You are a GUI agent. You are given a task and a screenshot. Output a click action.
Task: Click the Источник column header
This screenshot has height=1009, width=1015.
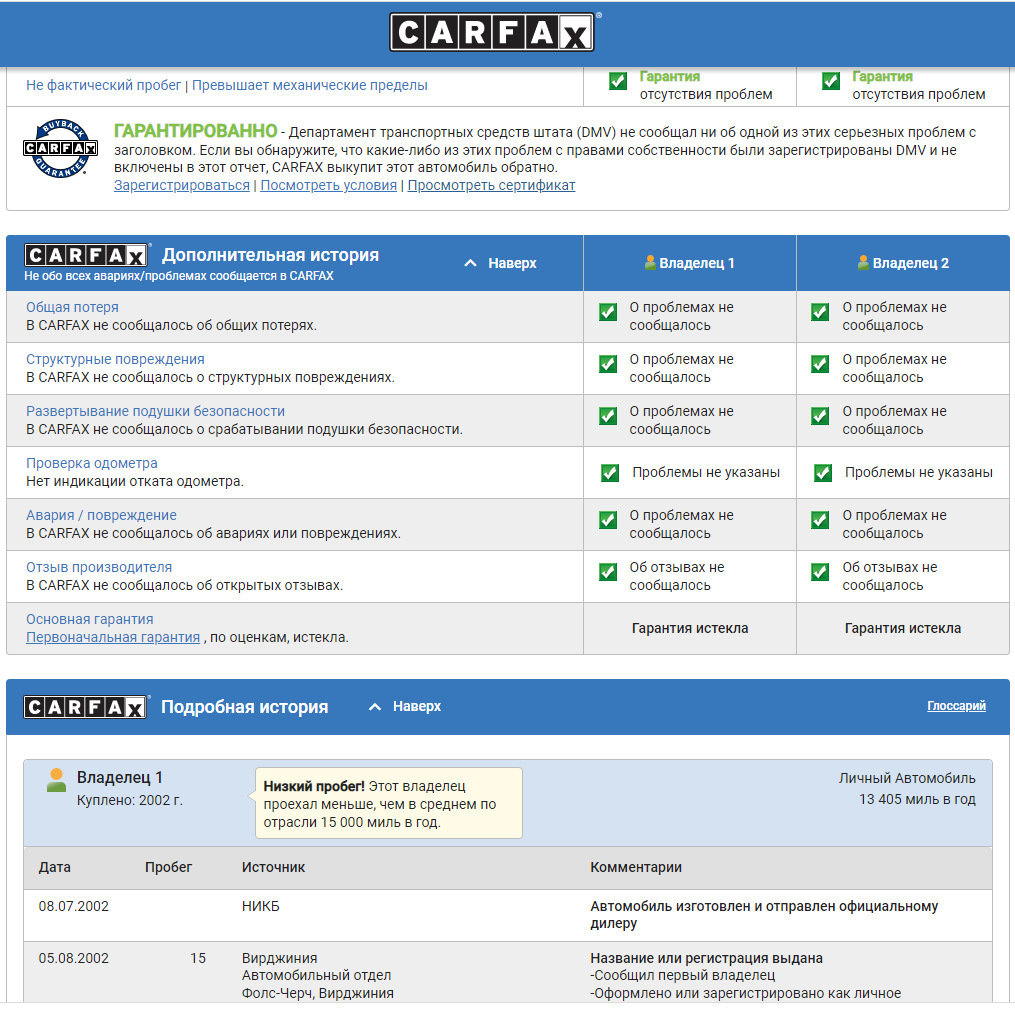pyautogui.click(x=273, y=867)
